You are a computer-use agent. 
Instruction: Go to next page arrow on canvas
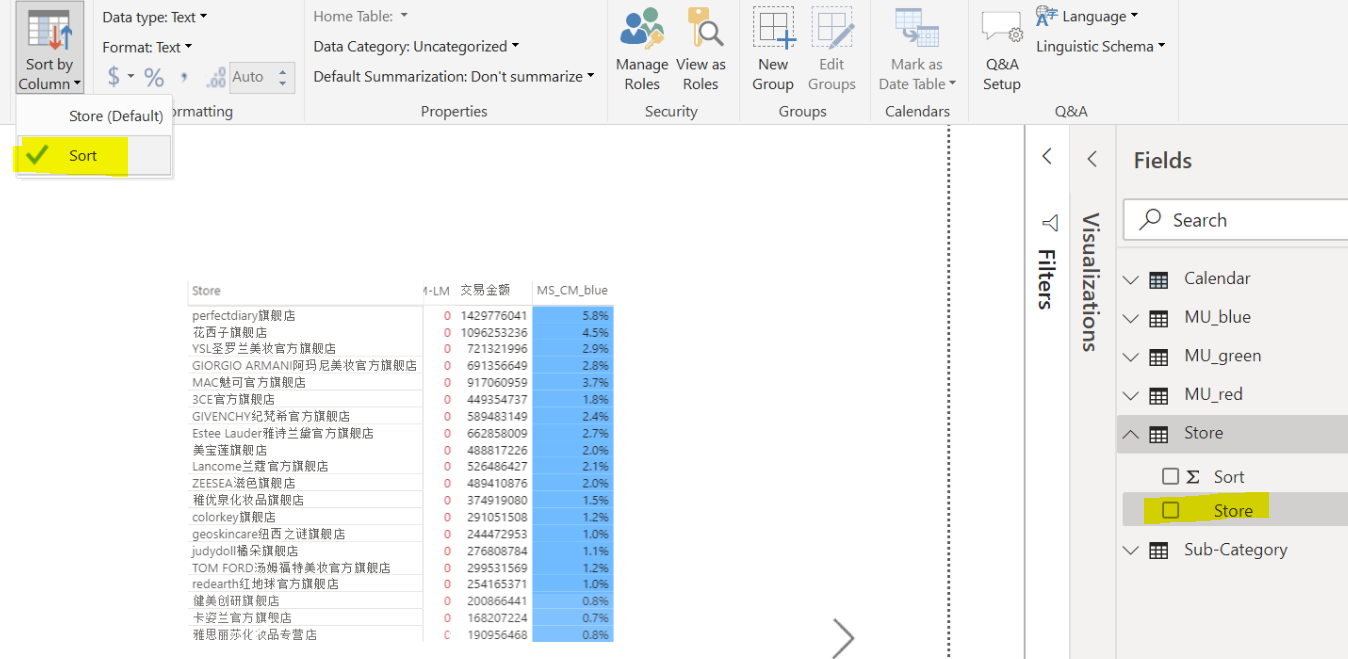click(x=843, y=637)
